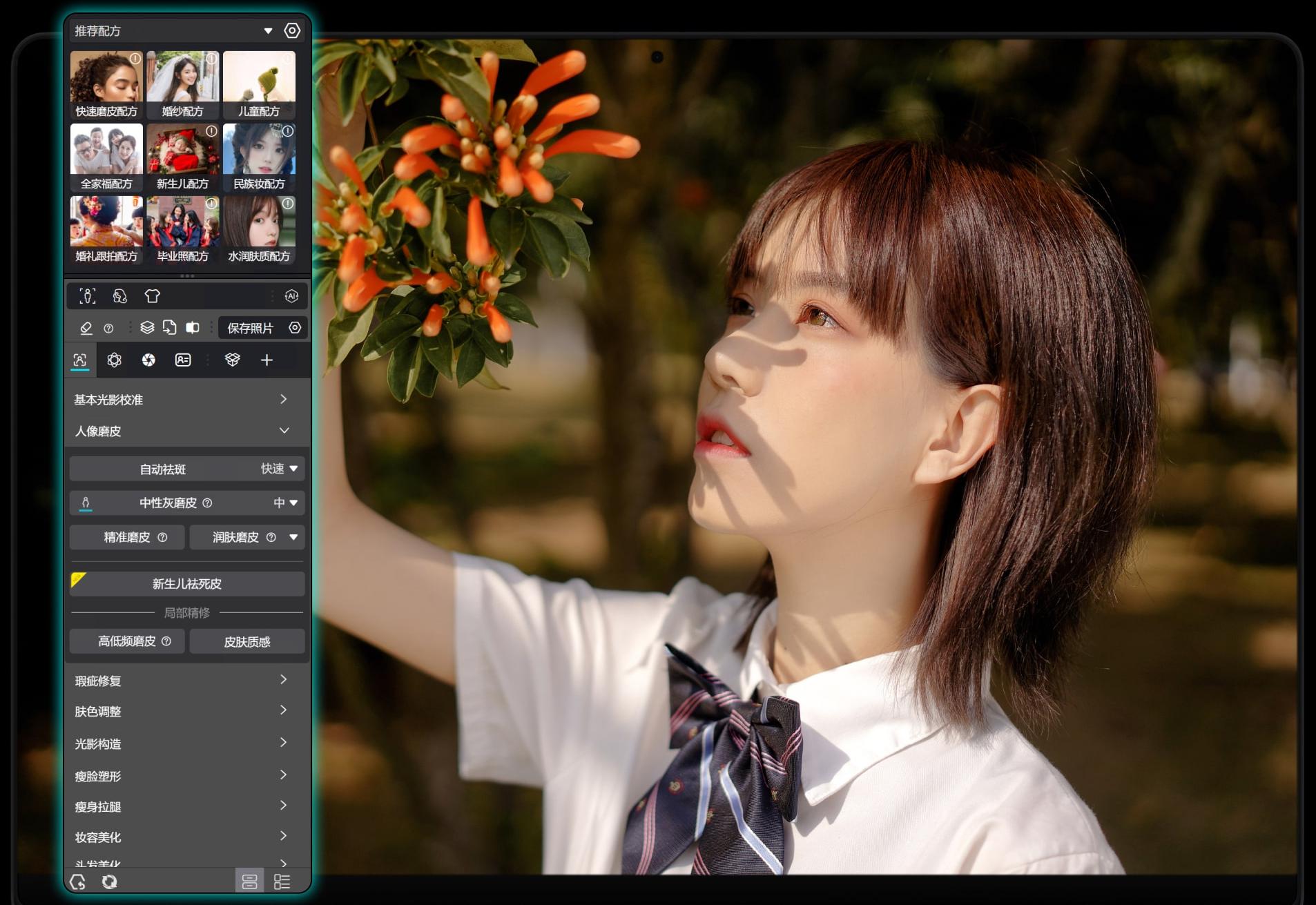Expand the 瘦身拉腿 section

point(186,806)
